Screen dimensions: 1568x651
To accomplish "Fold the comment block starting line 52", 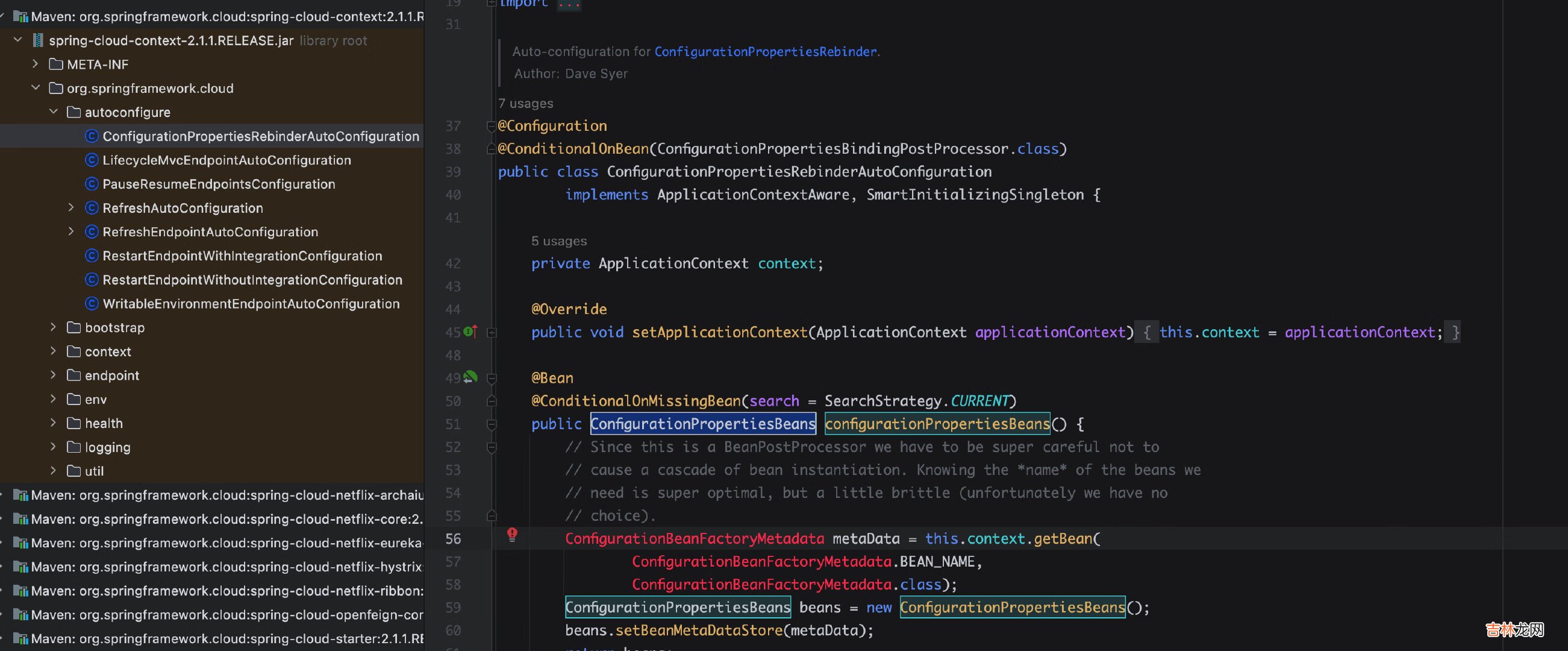I will (x=491, y=448).
